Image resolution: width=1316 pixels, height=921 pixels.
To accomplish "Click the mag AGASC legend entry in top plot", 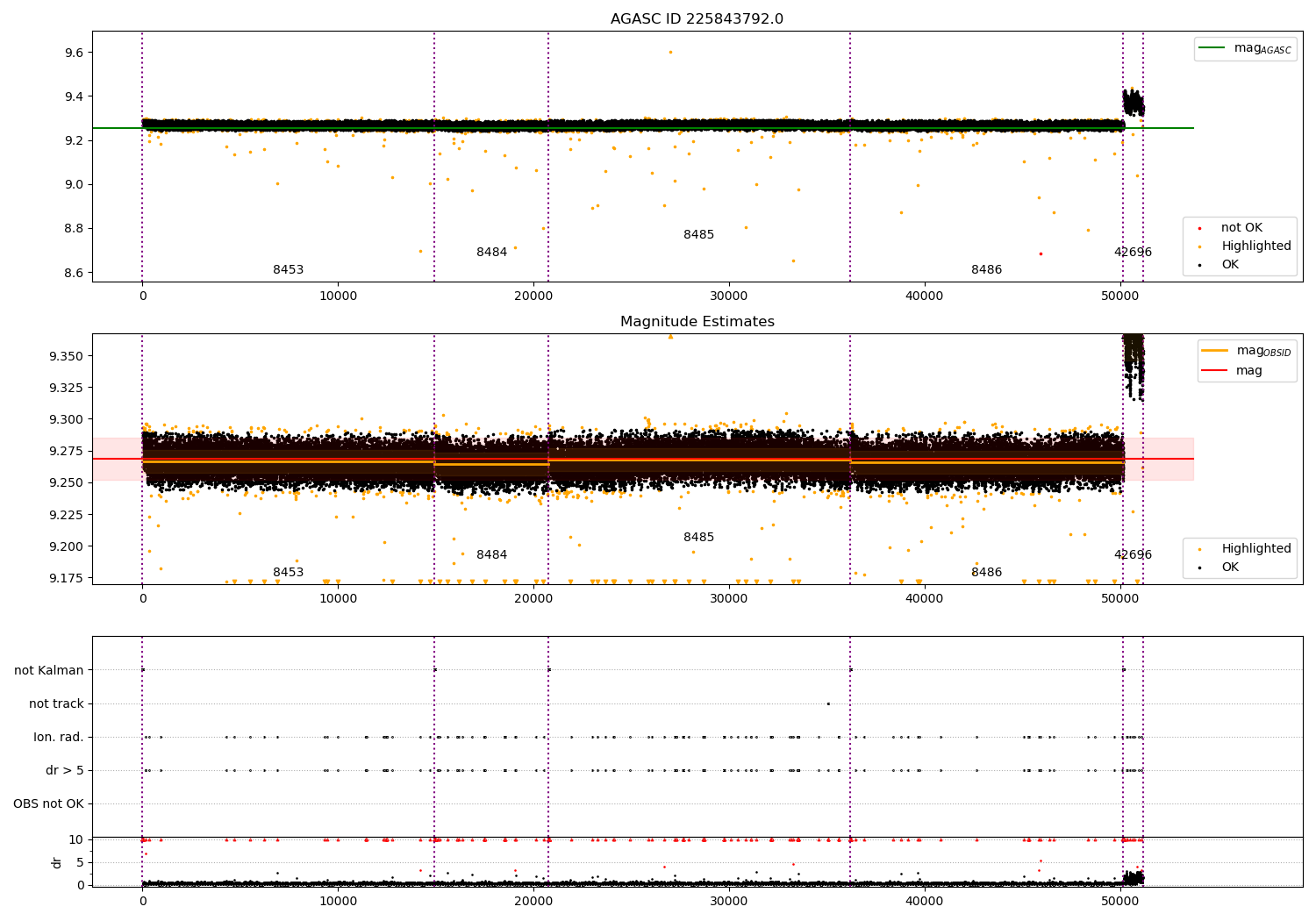I will (x=1245, y=48).
